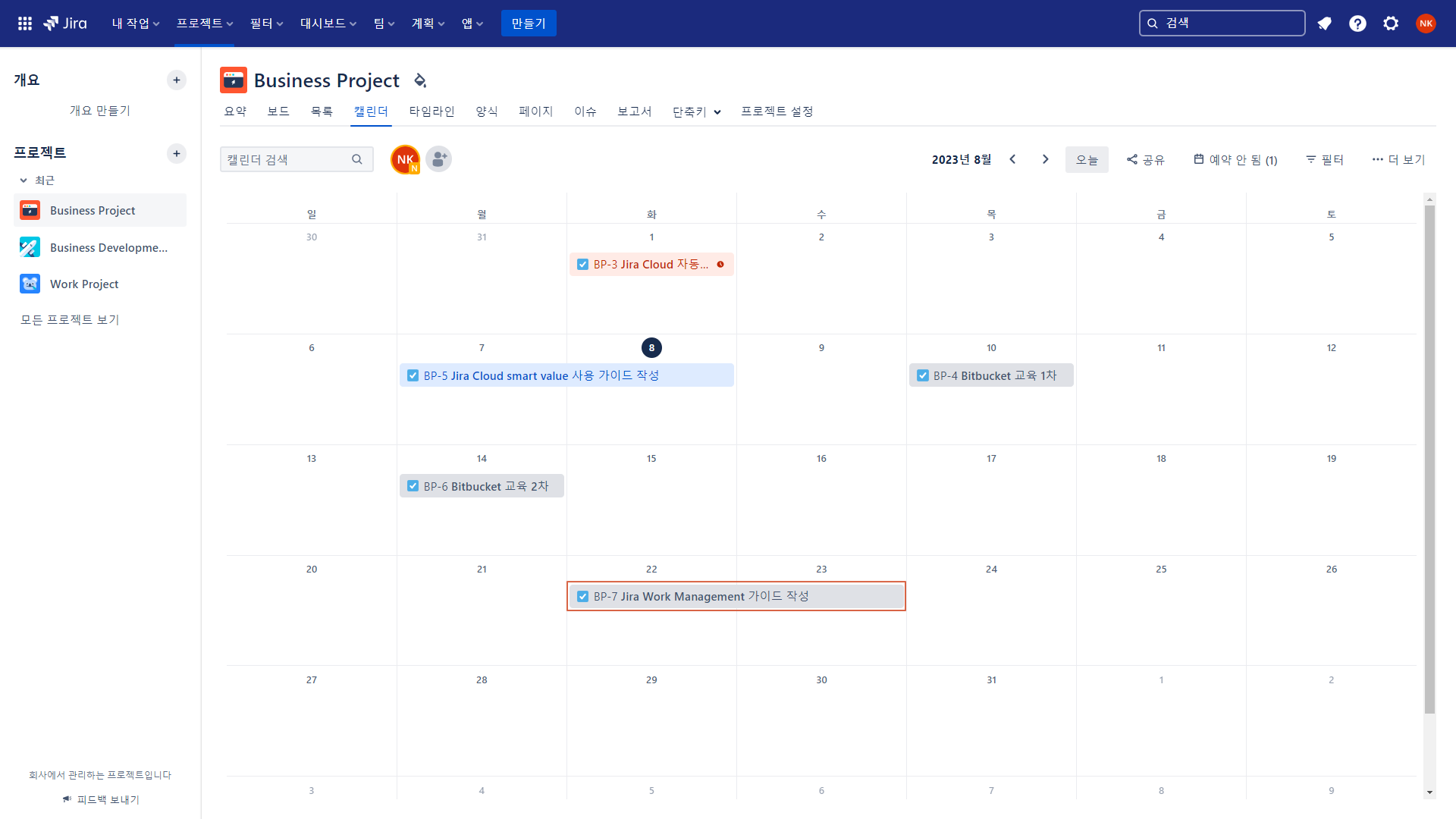Click the calendar search magnifier icon
Screen dimensions: 1456x819
357,159
